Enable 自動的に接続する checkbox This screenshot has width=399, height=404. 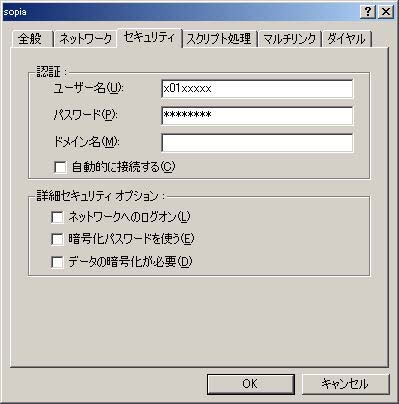pyautogui.click(x=60, y=167)
